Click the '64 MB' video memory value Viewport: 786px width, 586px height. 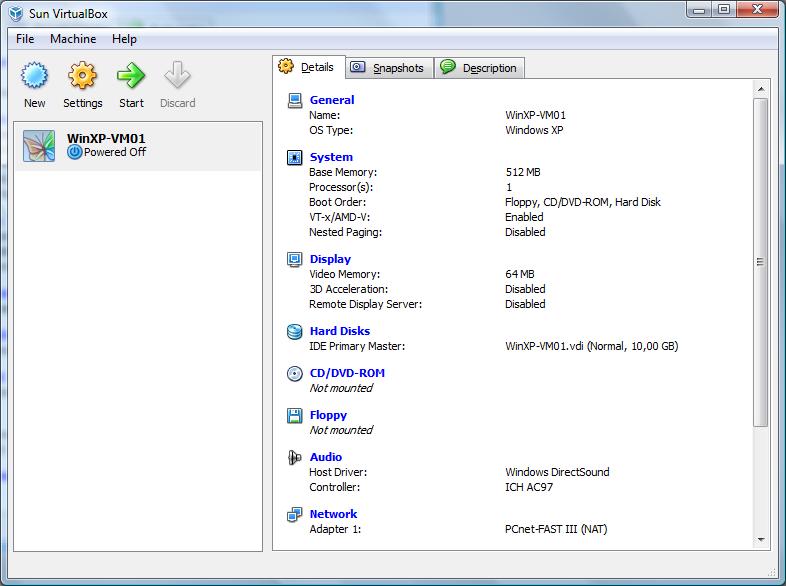pyautogui.click(x=520, y=274)
